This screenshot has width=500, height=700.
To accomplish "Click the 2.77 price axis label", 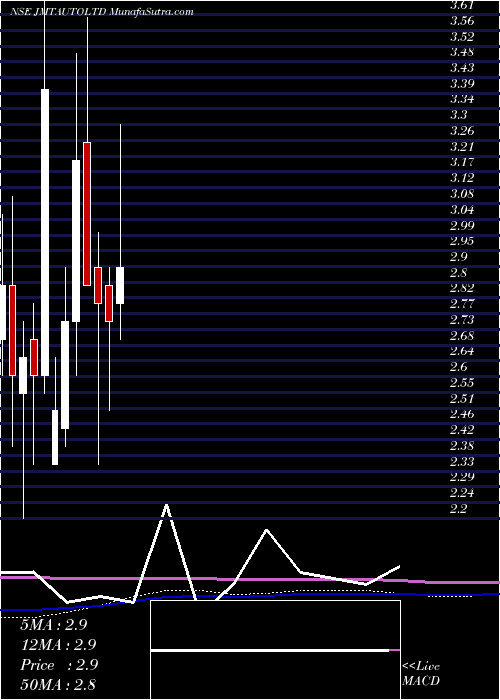I will 462,304.
